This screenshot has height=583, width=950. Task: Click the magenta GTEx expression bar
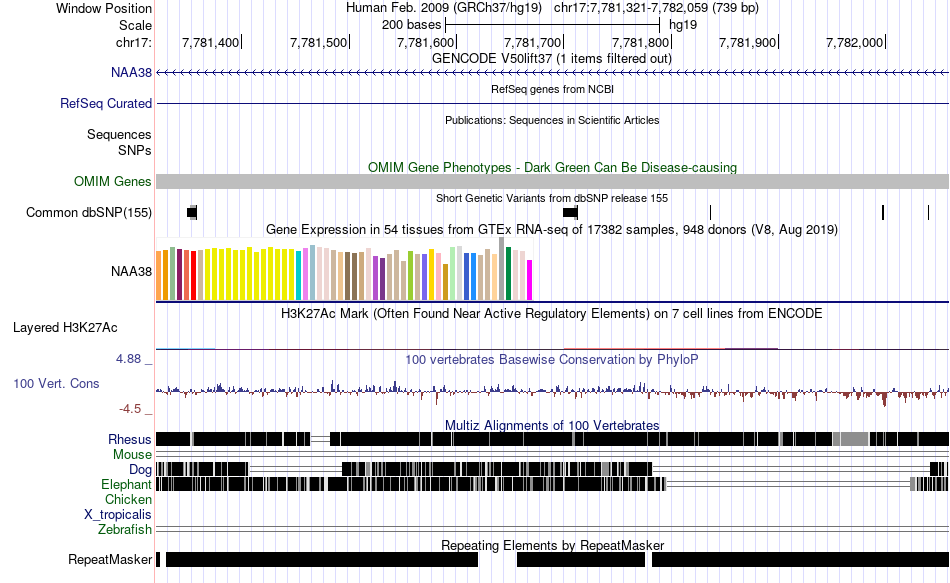[530, 280]
